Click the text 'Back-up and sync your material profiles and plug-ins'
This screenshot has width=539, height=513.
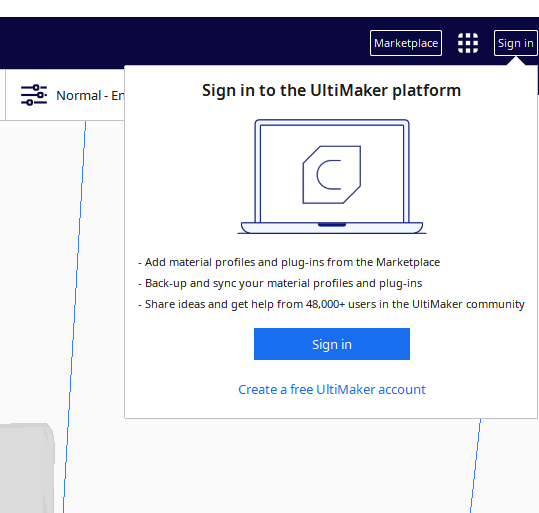pyautogui.click(x=283, y=283)
